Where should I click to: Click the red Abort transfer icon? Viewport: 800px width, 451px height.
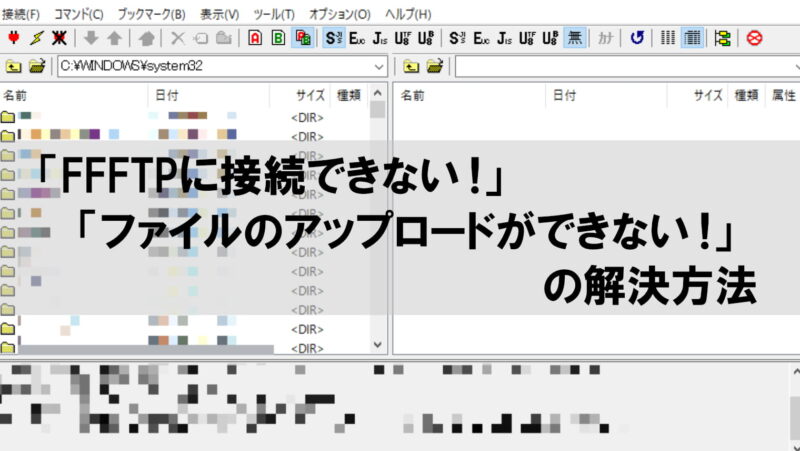[754, 38]
